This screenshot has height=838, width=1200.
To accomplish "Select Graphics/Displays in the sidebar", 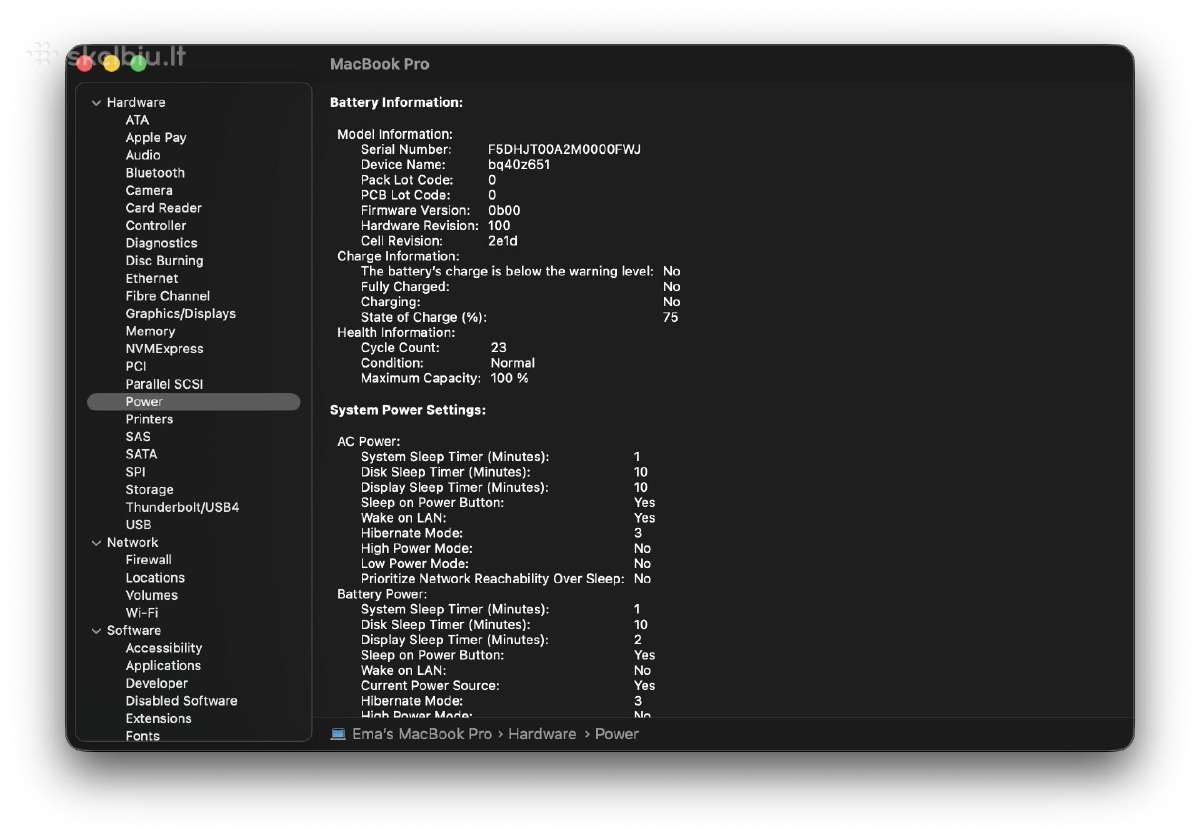I will [x=181, y=314].
